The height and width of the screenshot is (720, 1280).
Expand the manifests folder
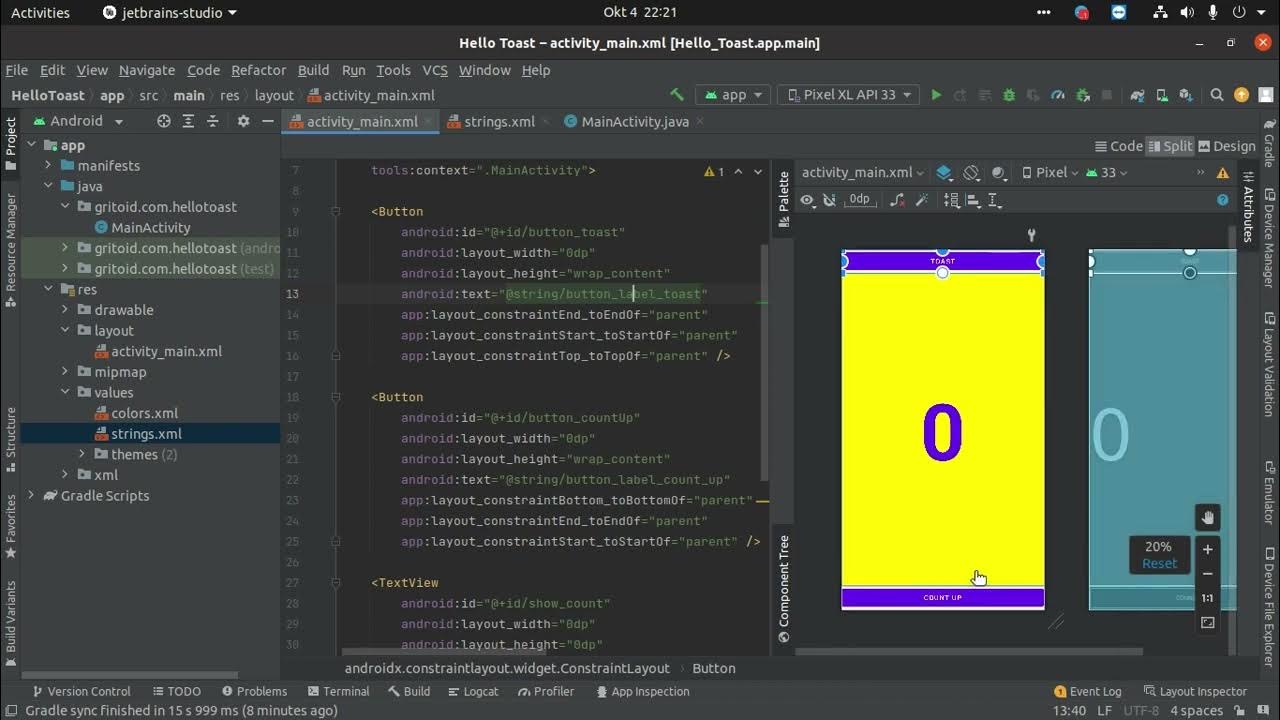(x=48, y=165)
